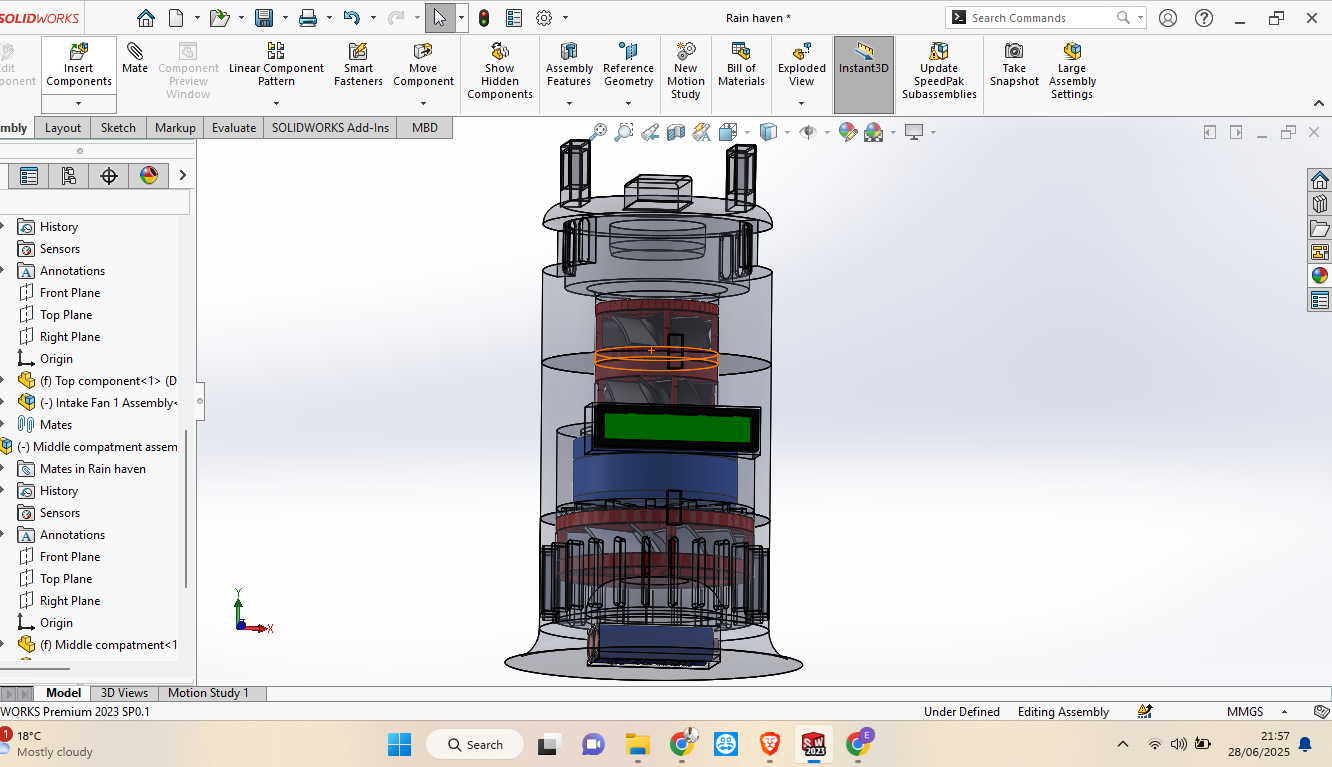This screenshot has height=767, width=1332.
Task: Switch to the Sketch tab
Action: 118,128
